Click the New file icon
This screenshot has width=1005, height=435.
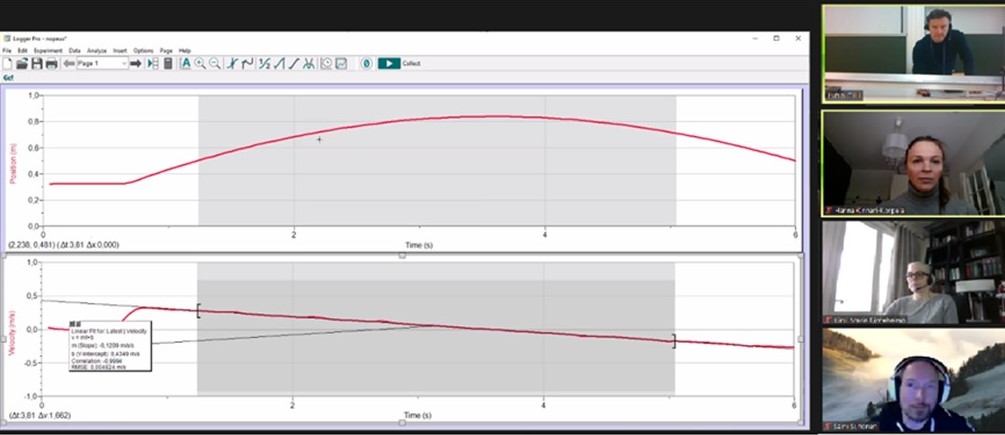(x=8, y=63)
